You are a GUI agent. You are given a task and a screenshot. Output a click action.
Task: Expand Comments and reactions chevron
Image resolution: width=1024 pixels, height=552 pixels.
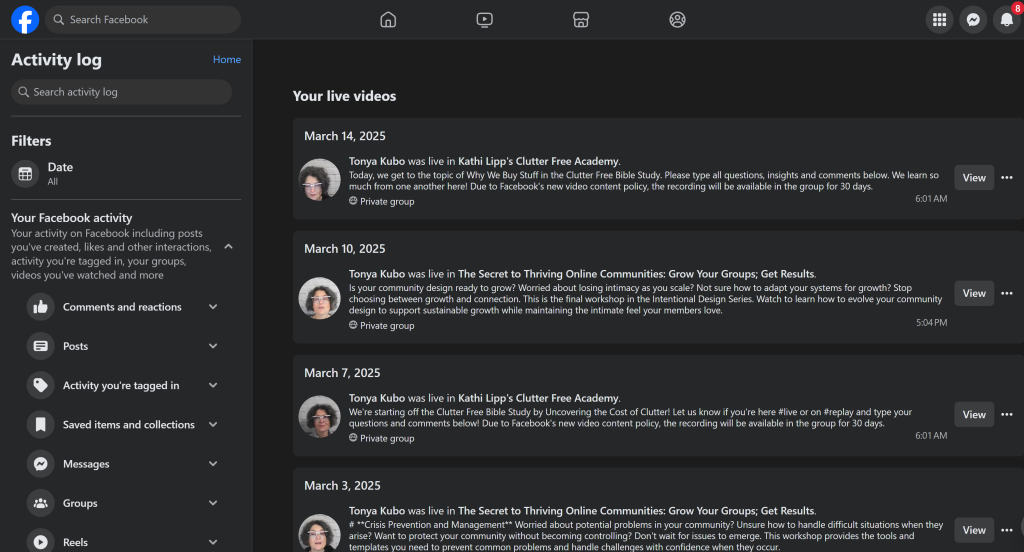coord(213,307)
